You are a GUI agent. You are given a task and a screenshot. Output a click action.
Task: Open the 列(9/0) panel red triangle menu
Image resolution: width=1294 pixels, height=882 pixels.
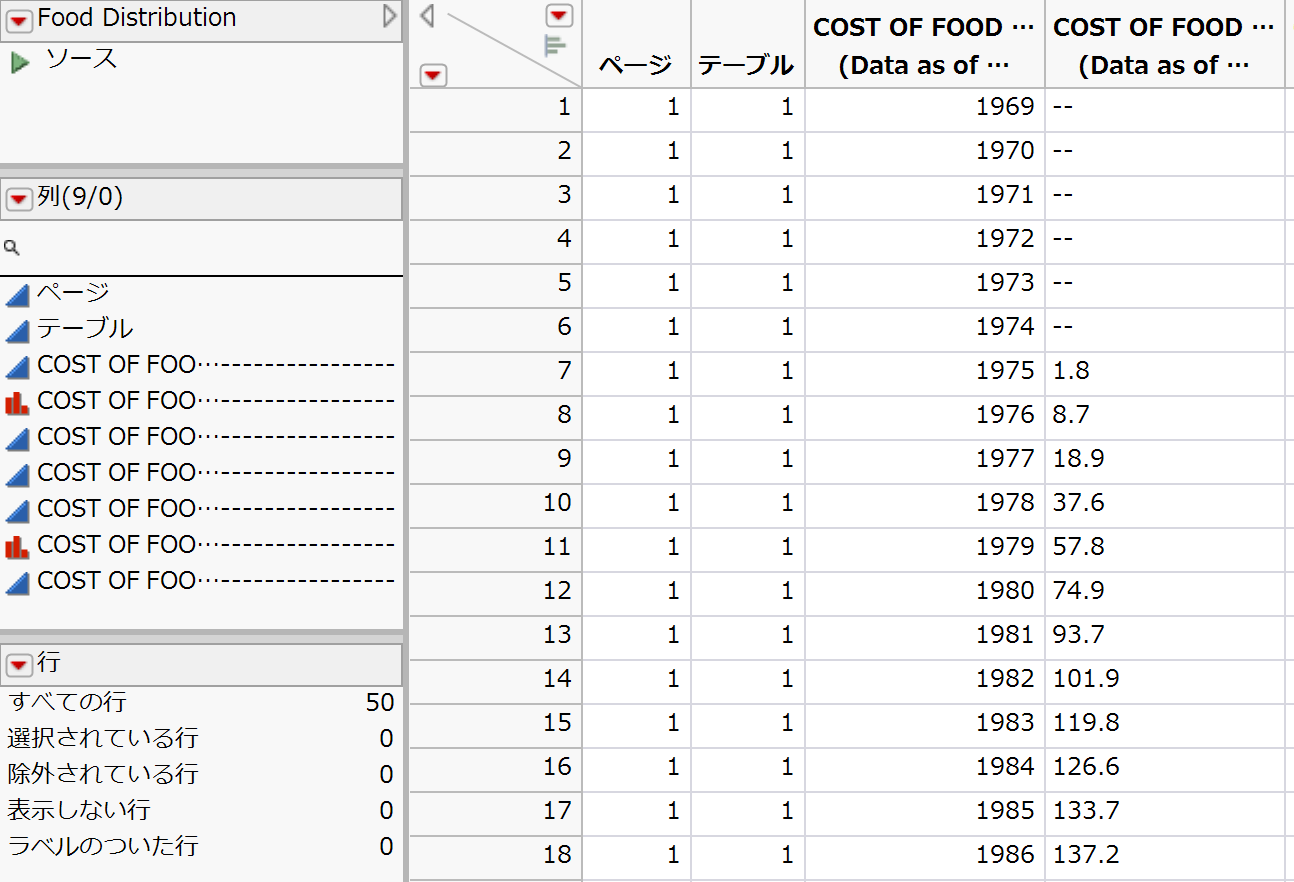pos(18,199)
